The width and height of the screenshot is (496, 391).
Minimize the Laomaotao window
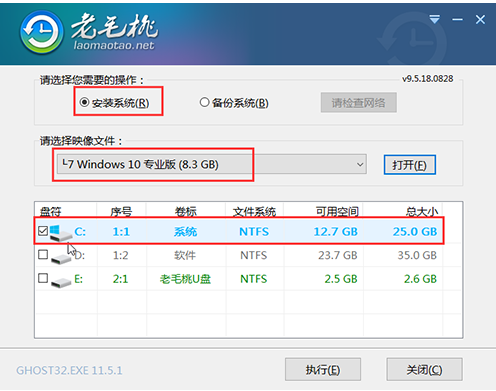457,20
